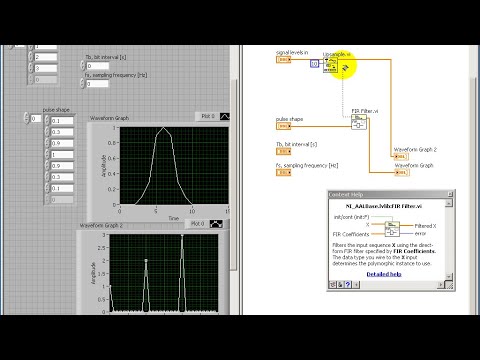Click the Time axis label of Waveform Graph
Viewport: 480px width, 360px height.
pos(174,218)
